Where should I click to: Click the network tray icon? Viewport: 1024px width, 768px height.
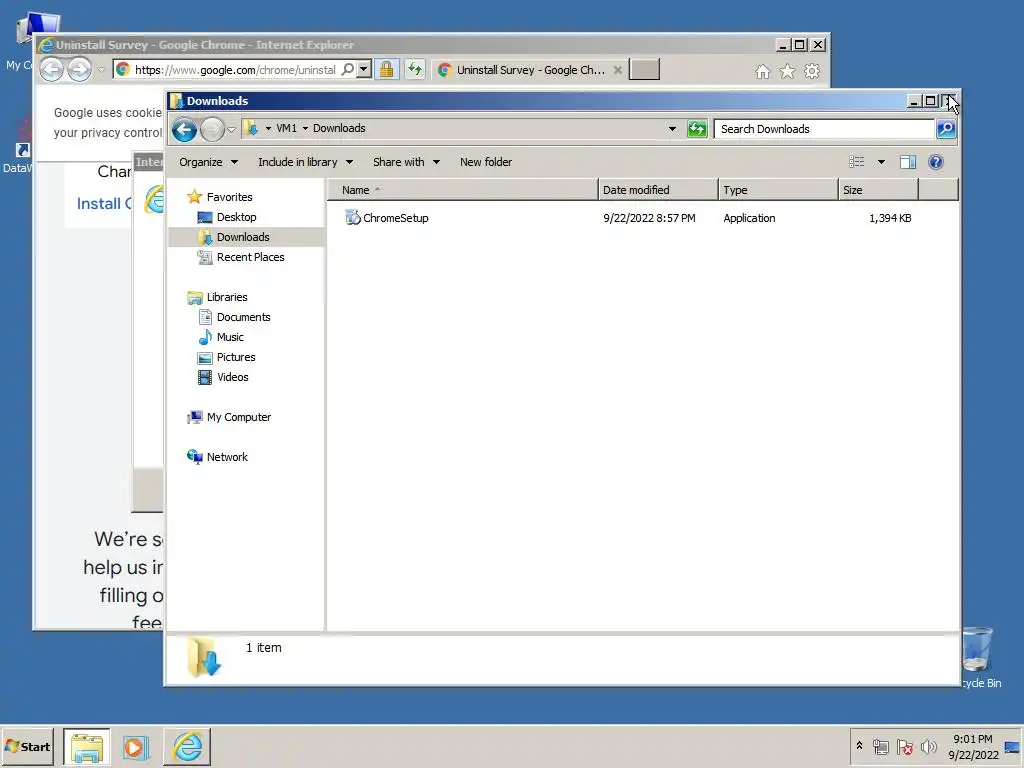click(x=881, y=746)
